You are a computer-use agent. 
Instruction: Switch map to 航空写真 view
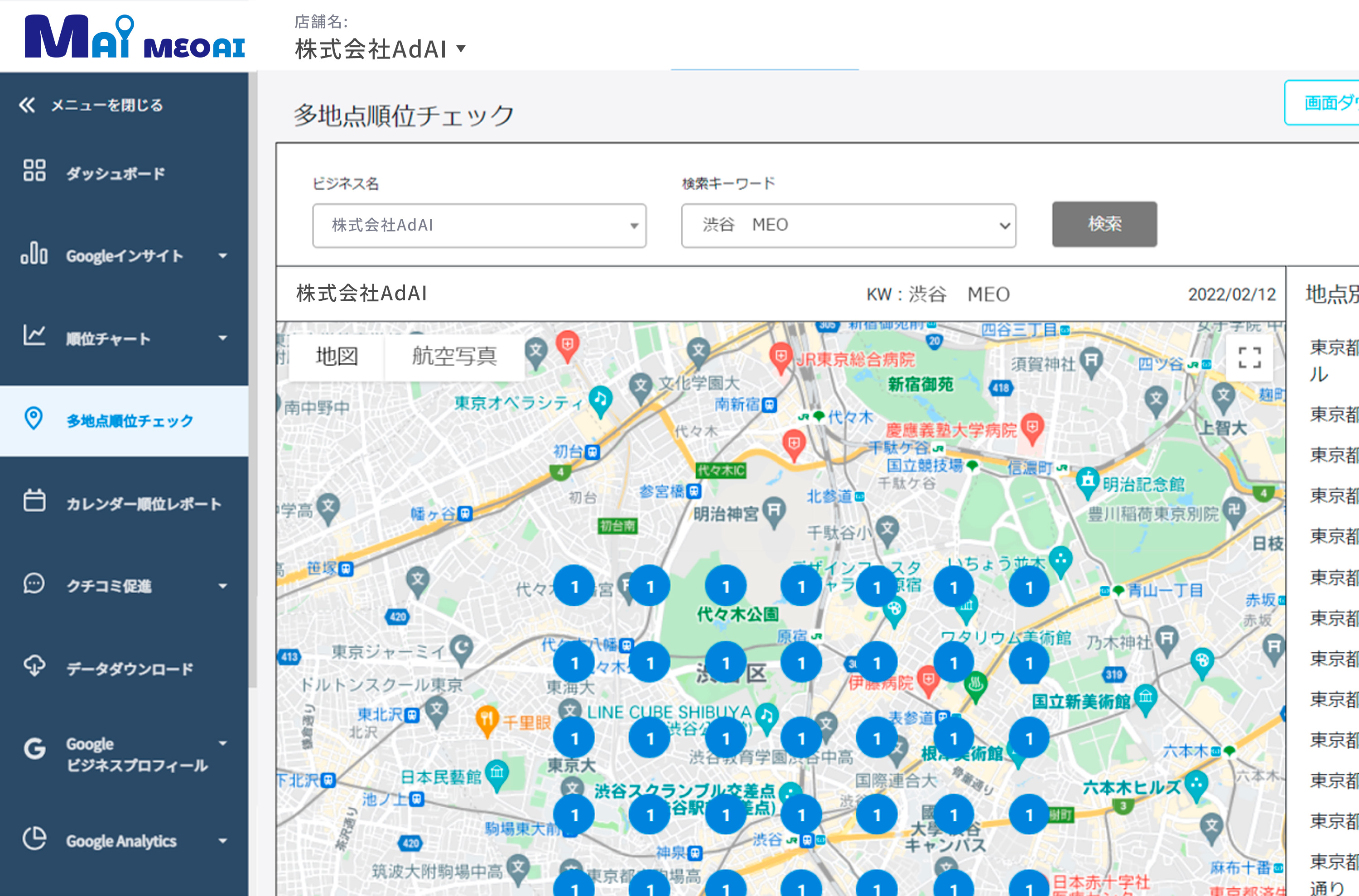click(x=454, y=356)
